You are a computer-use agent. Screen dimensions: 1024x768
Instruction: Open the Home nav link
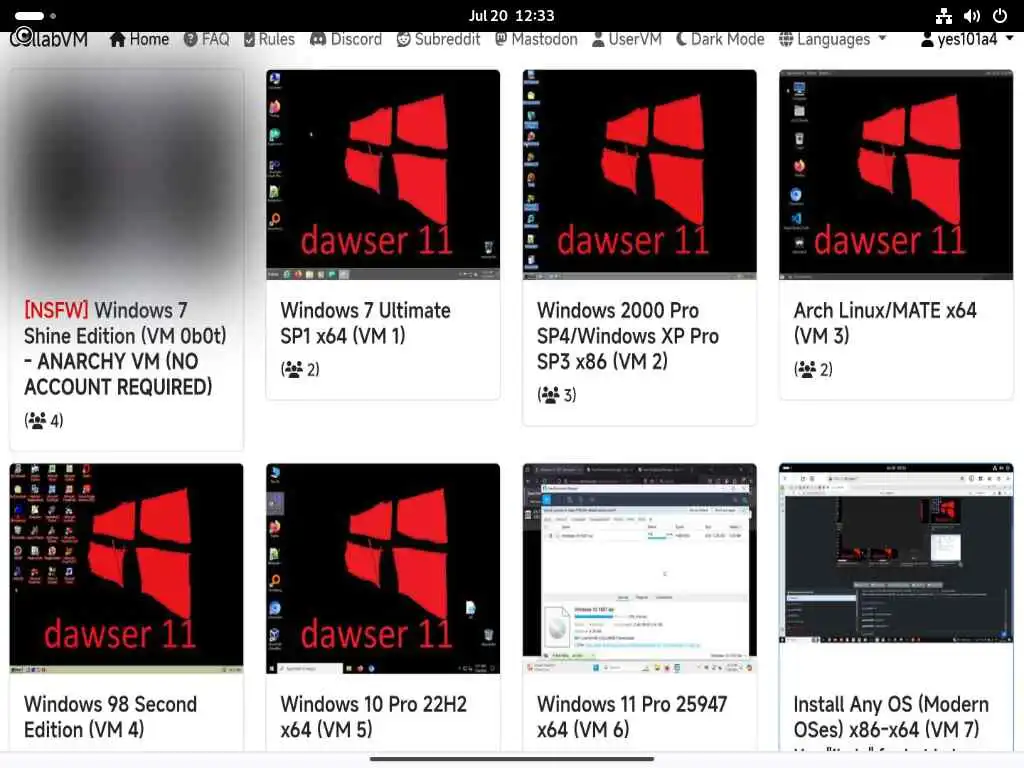click(x=139, y=39)
